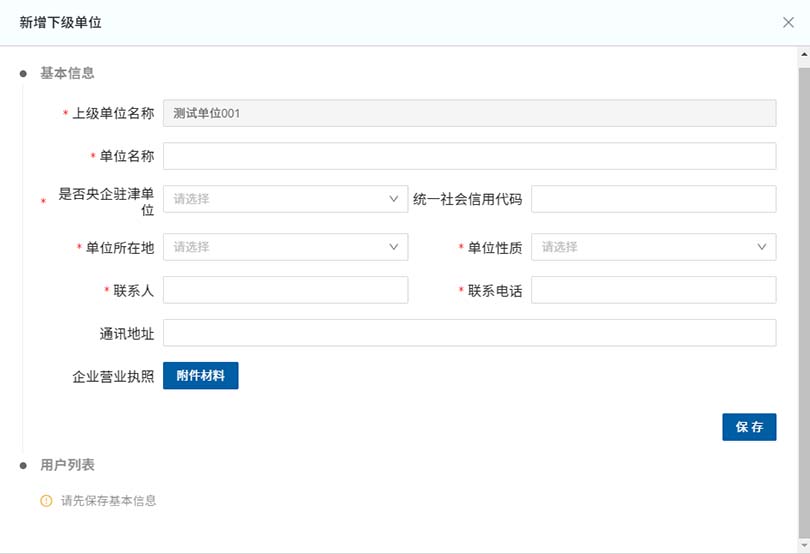Image resolution: width=810 pixels, height=554 pixels.
Task: Select the 用户列表 section header
Action: (x=67, y=465)
